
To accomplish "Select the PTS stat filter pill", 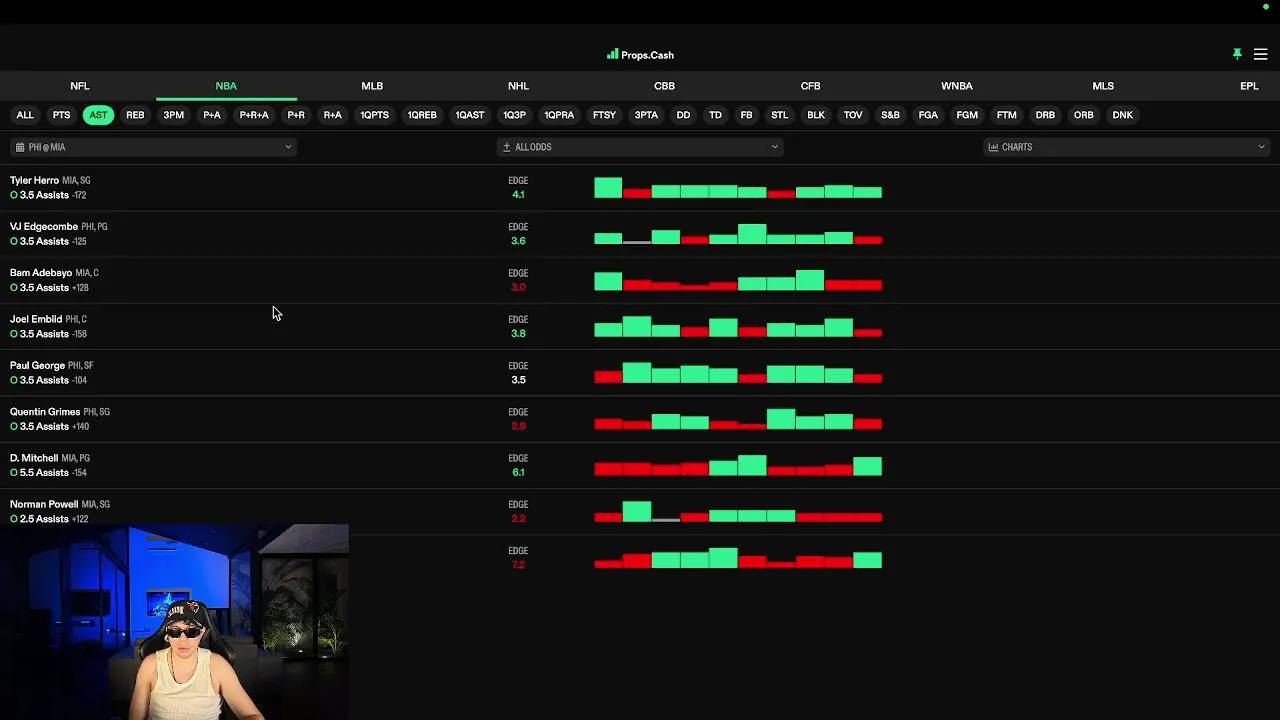I will tap(61, 115).
